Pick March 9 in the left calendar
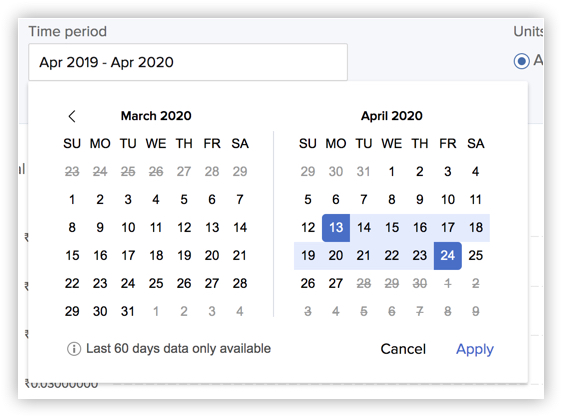 pyautogui.click(x=100, y=228)
